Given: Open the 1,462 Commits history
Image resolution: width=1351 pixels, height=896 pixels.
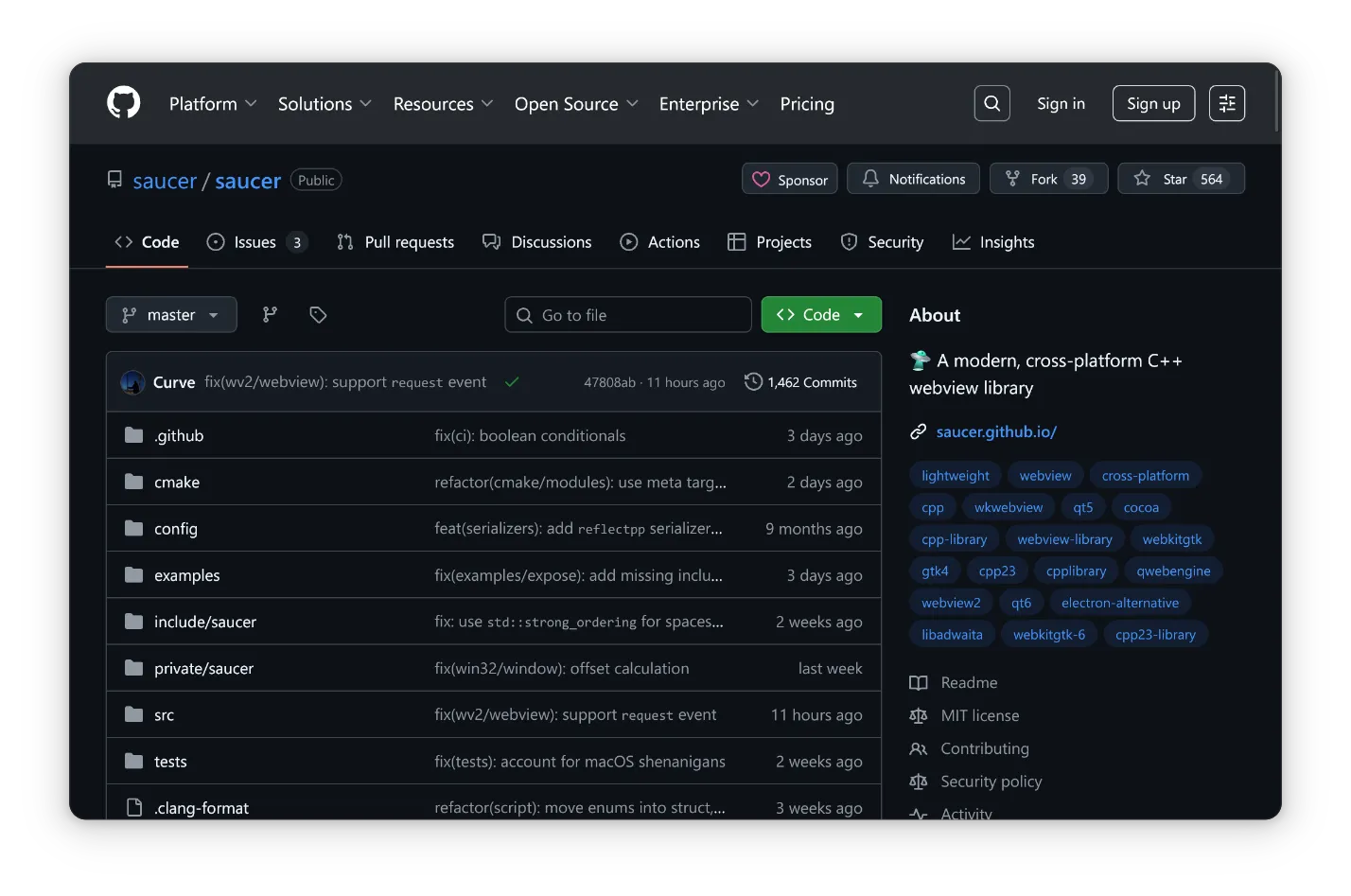Looking at the screenshot, I should pyautogui.click(x=800, y=382).
